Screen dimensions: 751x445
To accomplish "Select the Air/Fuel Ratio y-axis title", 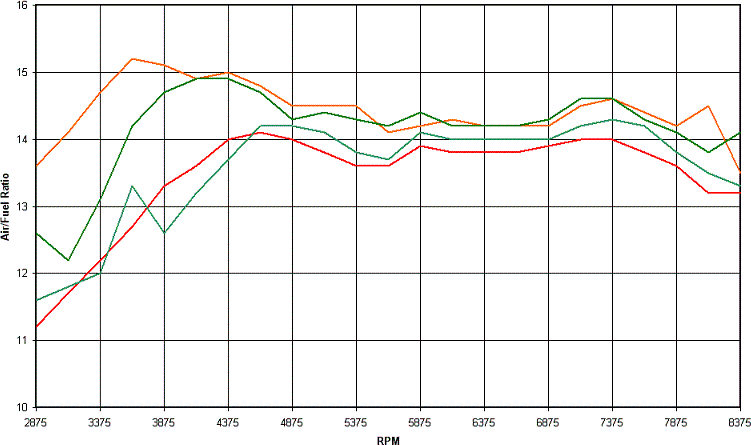I will [7, 207].
